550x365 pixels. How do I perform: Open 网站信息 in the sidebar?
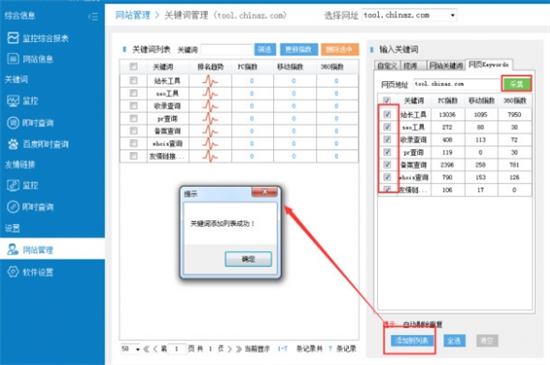(30, 59)
